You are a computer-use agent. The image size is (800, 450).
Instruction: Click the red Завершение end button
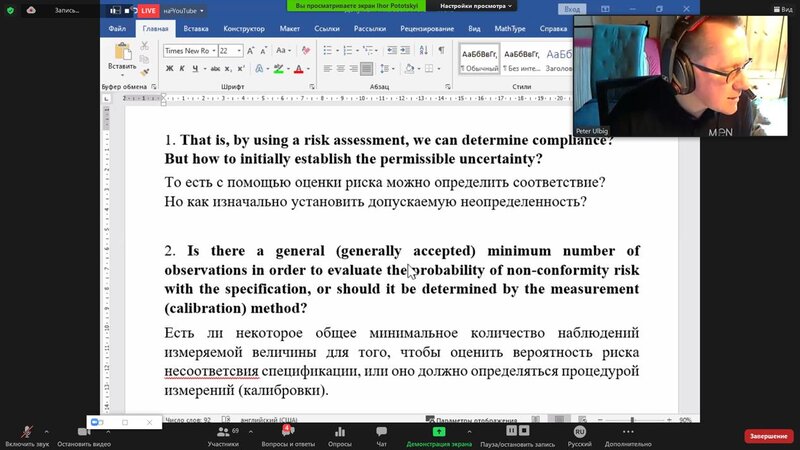point(768,436)
